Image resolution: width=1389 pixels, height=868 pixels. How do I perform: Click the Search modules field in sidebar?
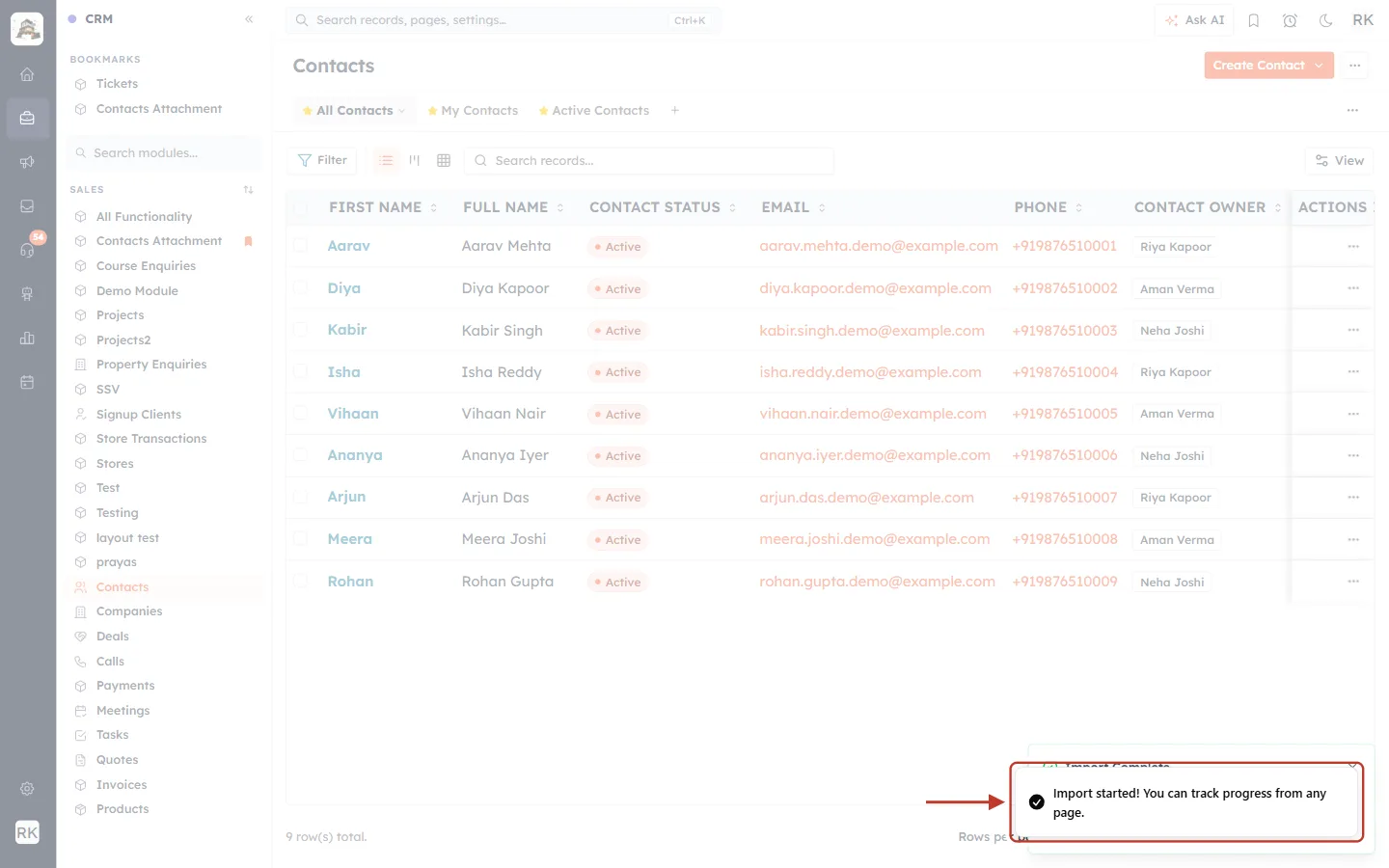click(164, 153)
